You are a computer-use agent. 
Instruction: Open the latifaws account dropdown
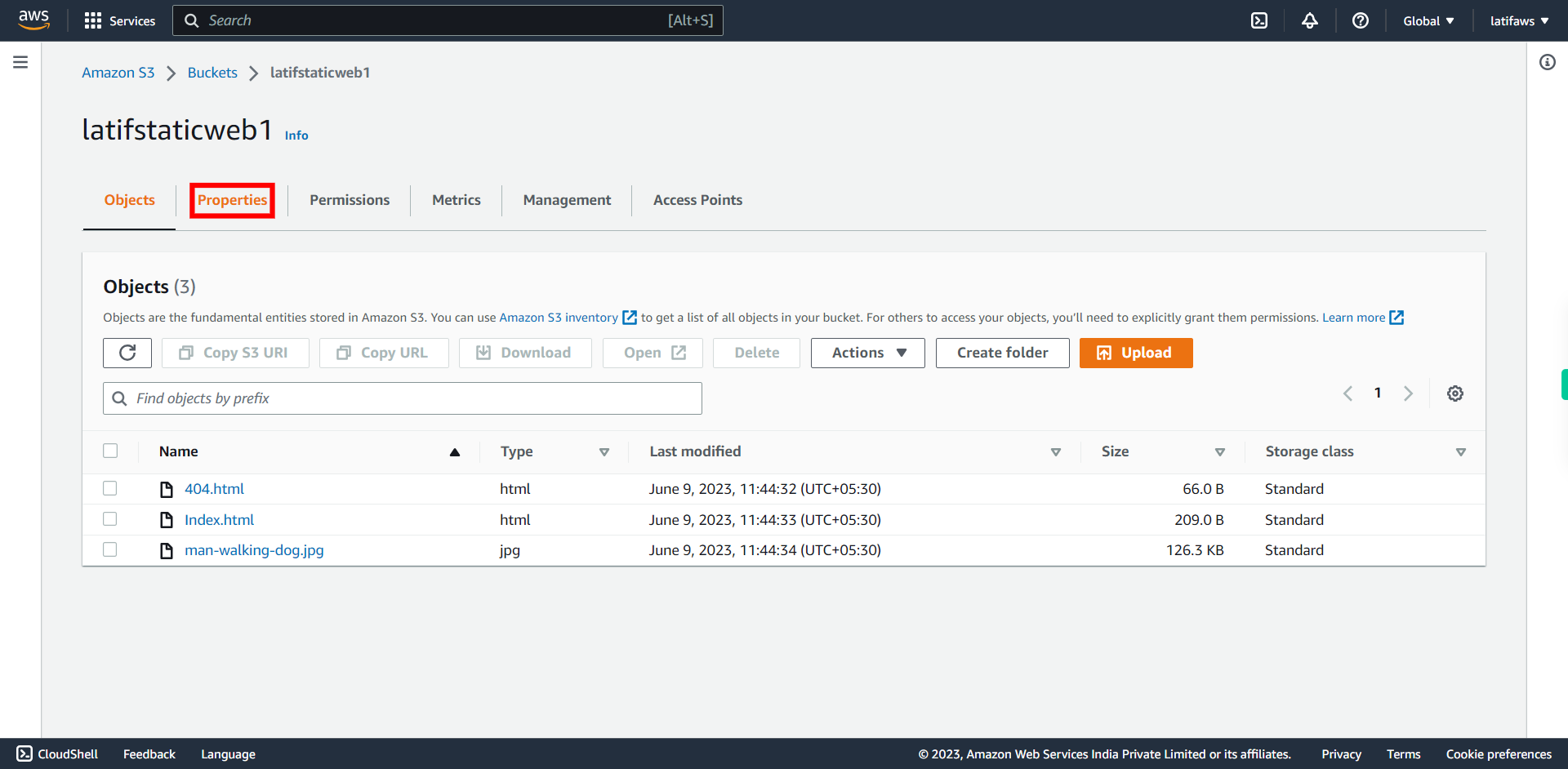(x=1519, y=20)
